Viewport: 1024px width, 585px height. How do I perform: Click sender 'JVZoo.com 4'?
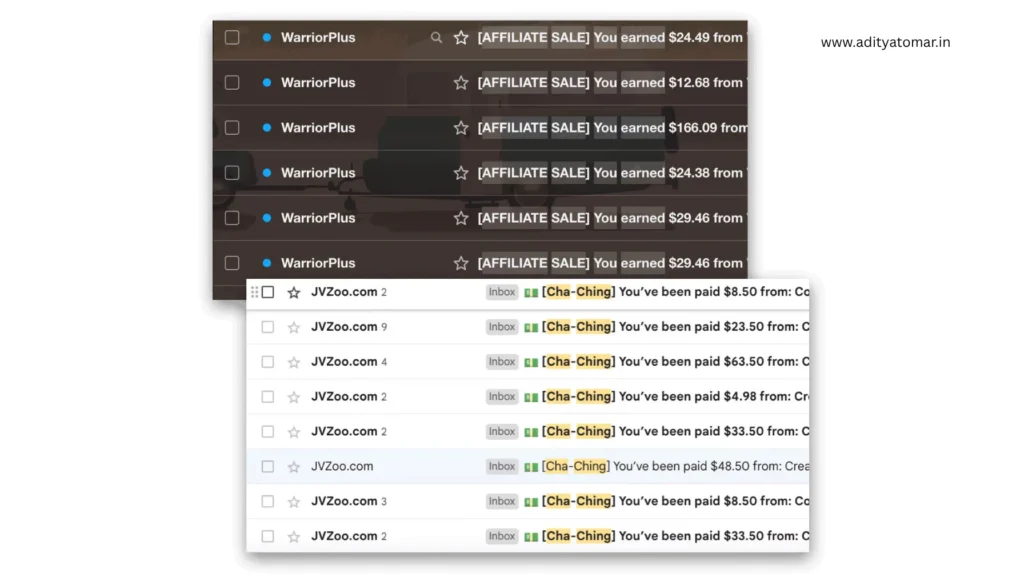[349, 362]
